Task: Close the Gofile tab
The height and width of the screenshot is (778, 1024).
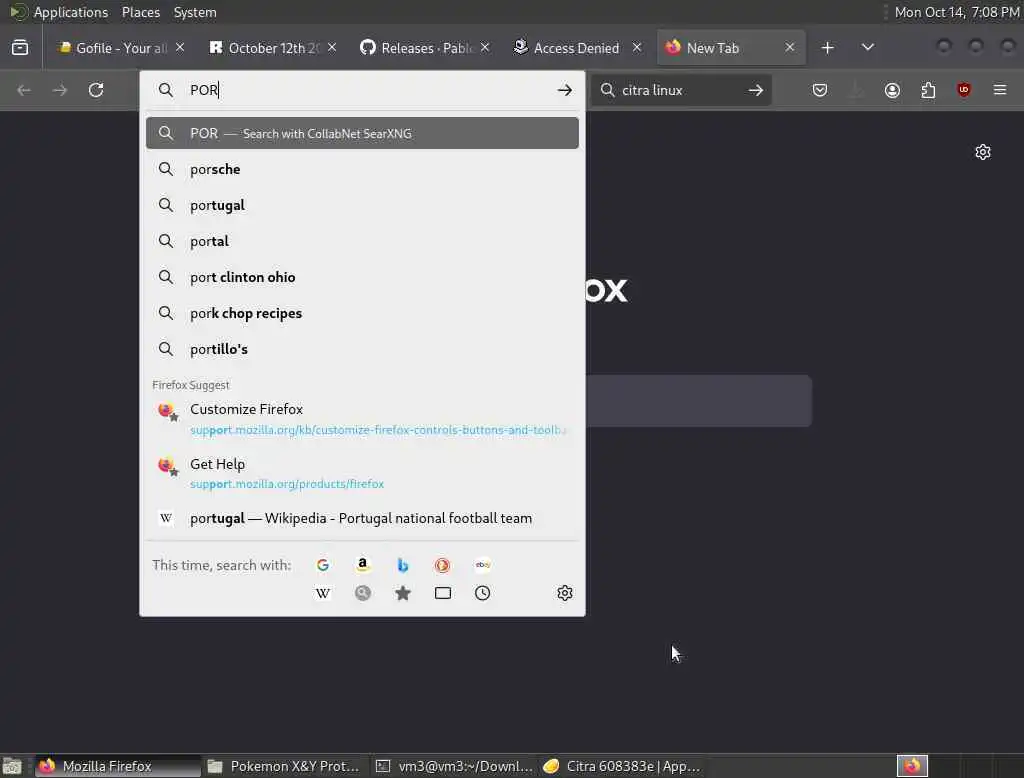Action: (x=180, y=48)
